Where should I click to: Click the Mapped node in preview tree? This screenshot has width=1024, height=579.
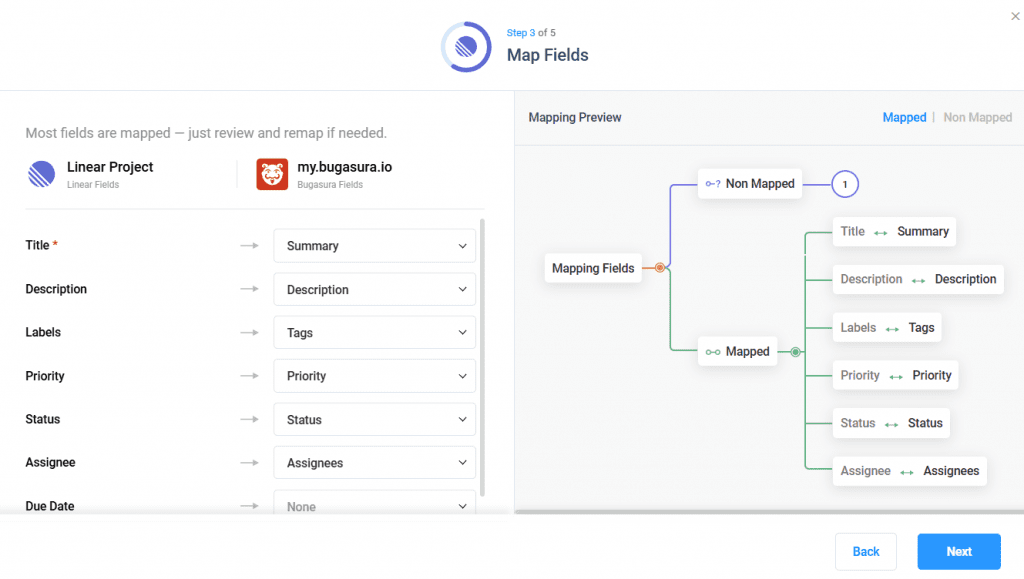[x=737, y=352]
